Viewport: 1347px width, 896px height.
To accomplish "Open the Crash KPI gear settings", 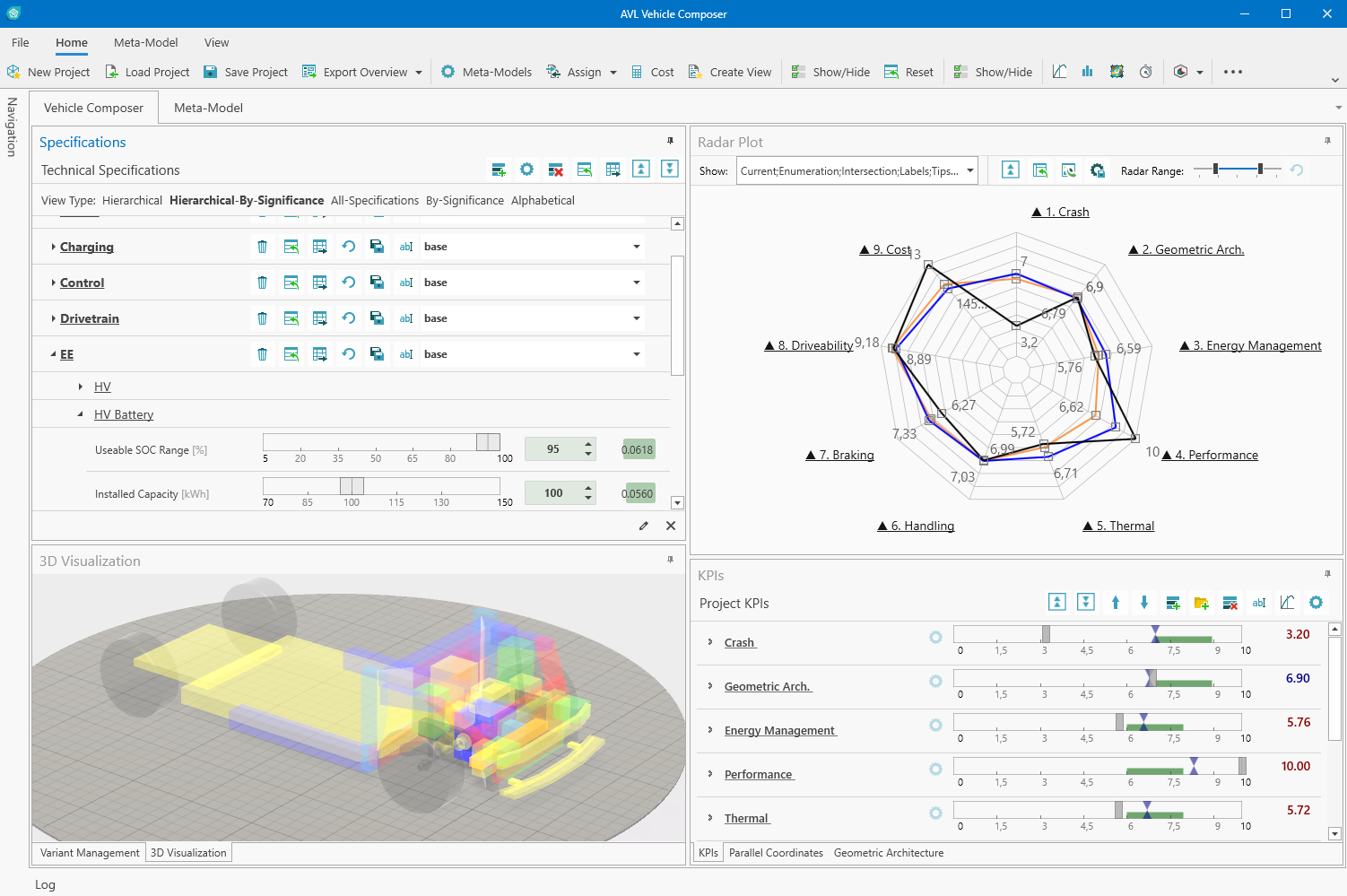I will pos(935,637).
